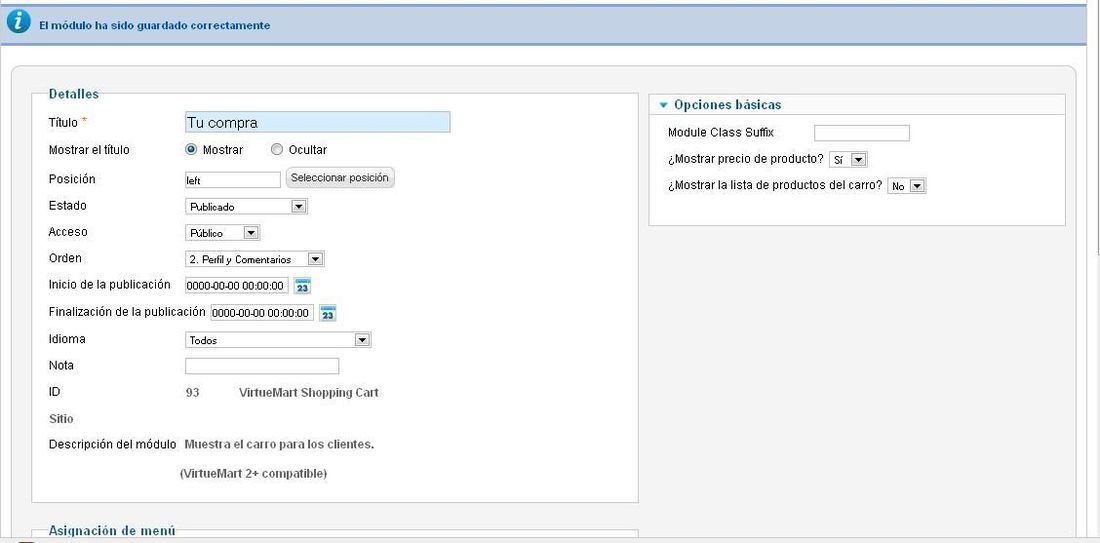Focus the Finalización de la publicación date field
The image size is (1100, 543).
(262, 313)
